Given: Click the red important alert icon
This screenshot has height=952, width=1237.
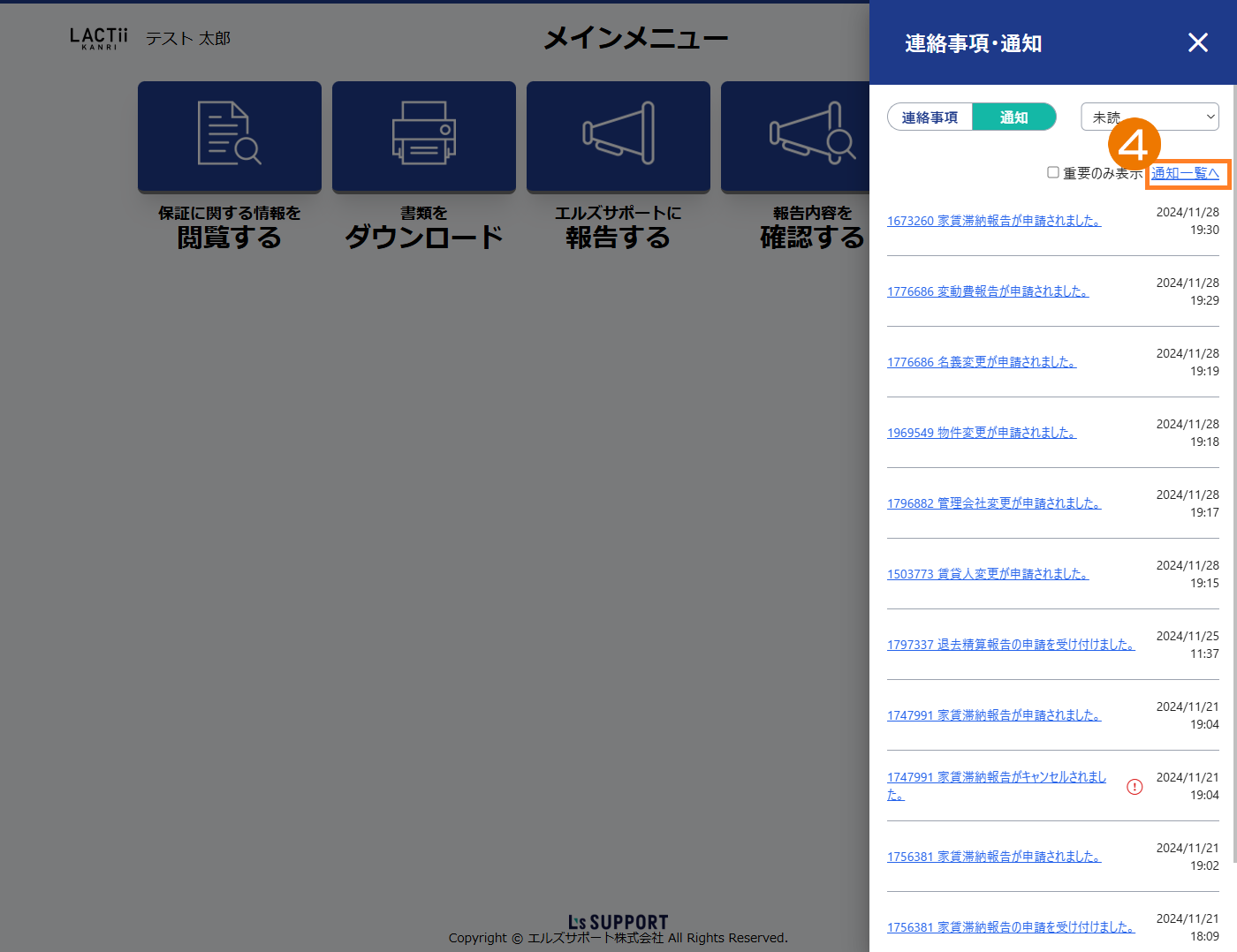Looking at the screenshot, I should (1135, 787).
